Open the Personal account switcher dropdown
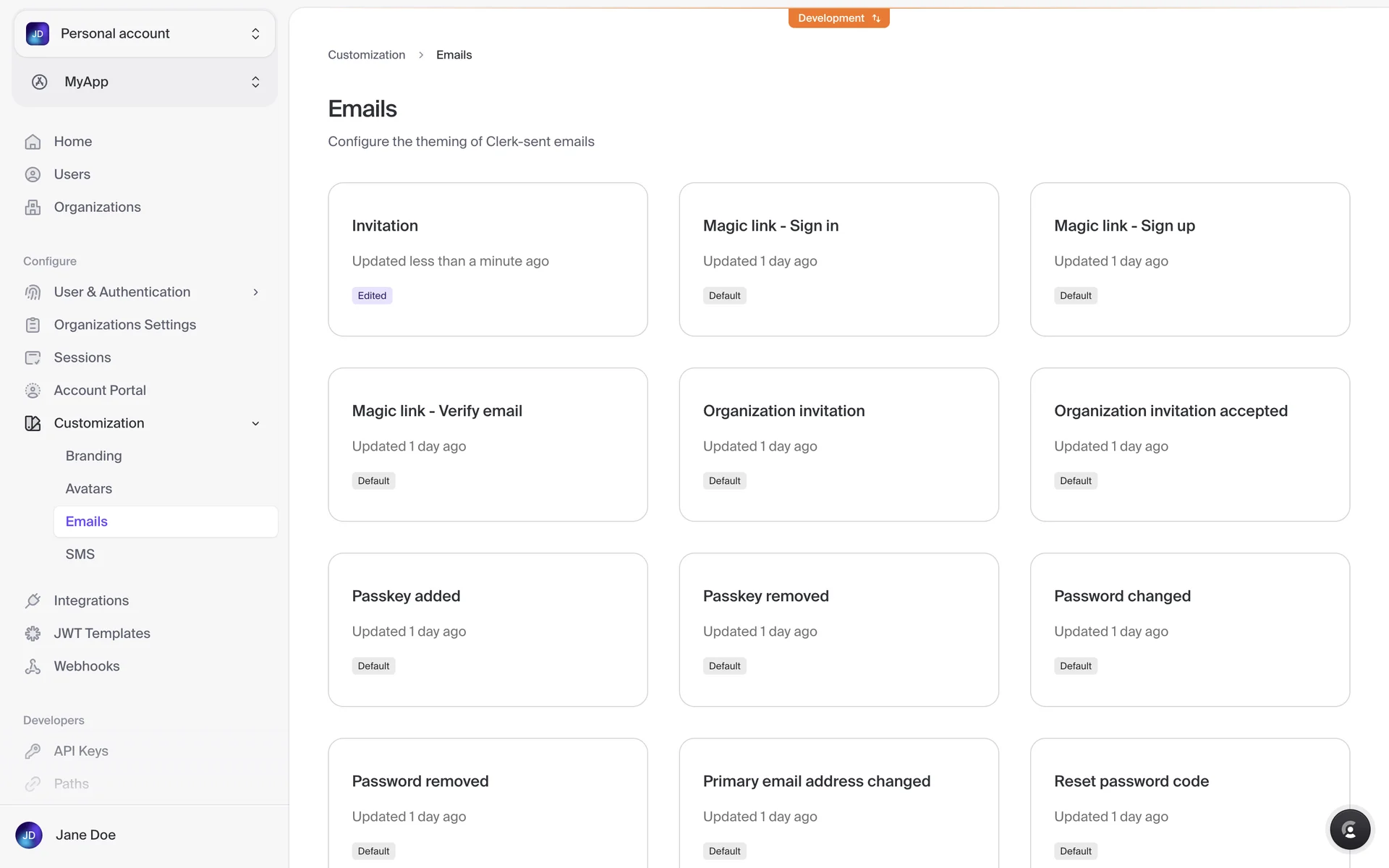Image resolution: width=1389 pixels, height=868 pixels. click(x=145, y=34)
